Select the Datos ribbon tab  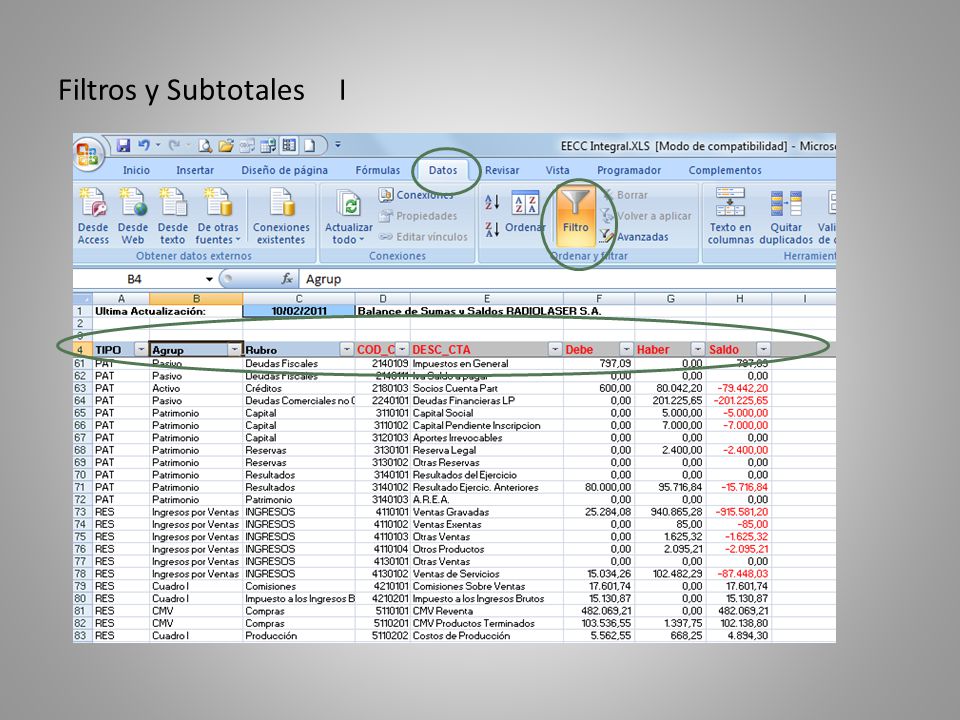pyautogui.click(x=443, y=170)
